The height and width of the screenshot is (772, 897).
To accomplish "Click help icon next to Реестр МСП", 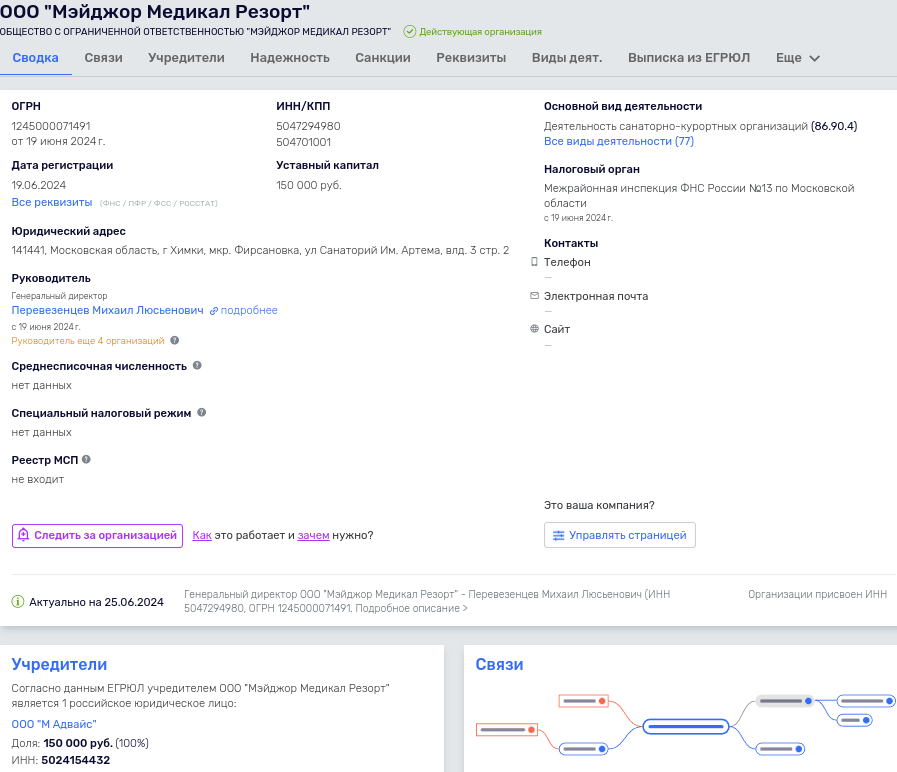I will click(x=86, y=459).
